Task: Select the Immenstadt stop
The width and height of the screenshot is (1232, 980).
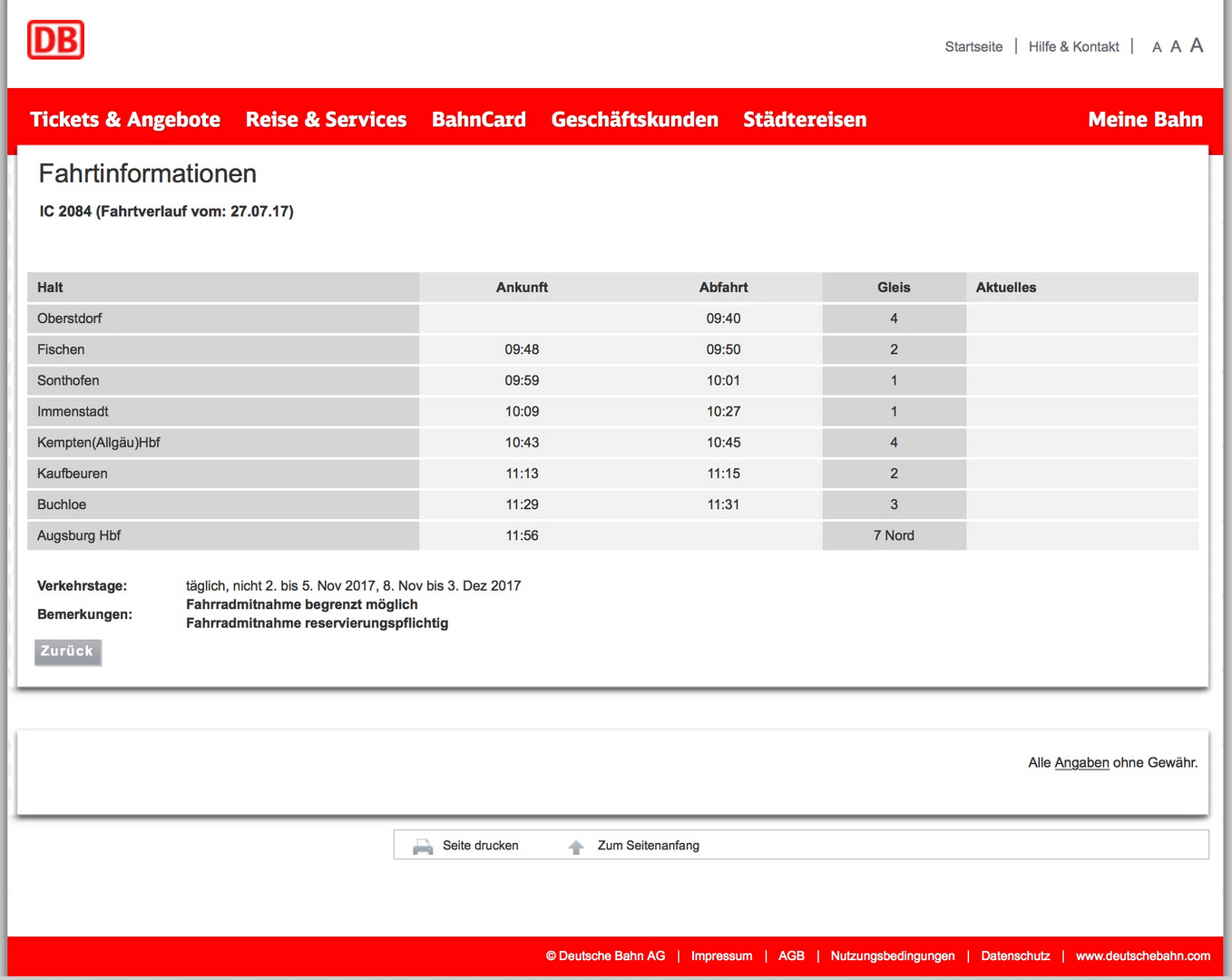Action: click(73, 411)
